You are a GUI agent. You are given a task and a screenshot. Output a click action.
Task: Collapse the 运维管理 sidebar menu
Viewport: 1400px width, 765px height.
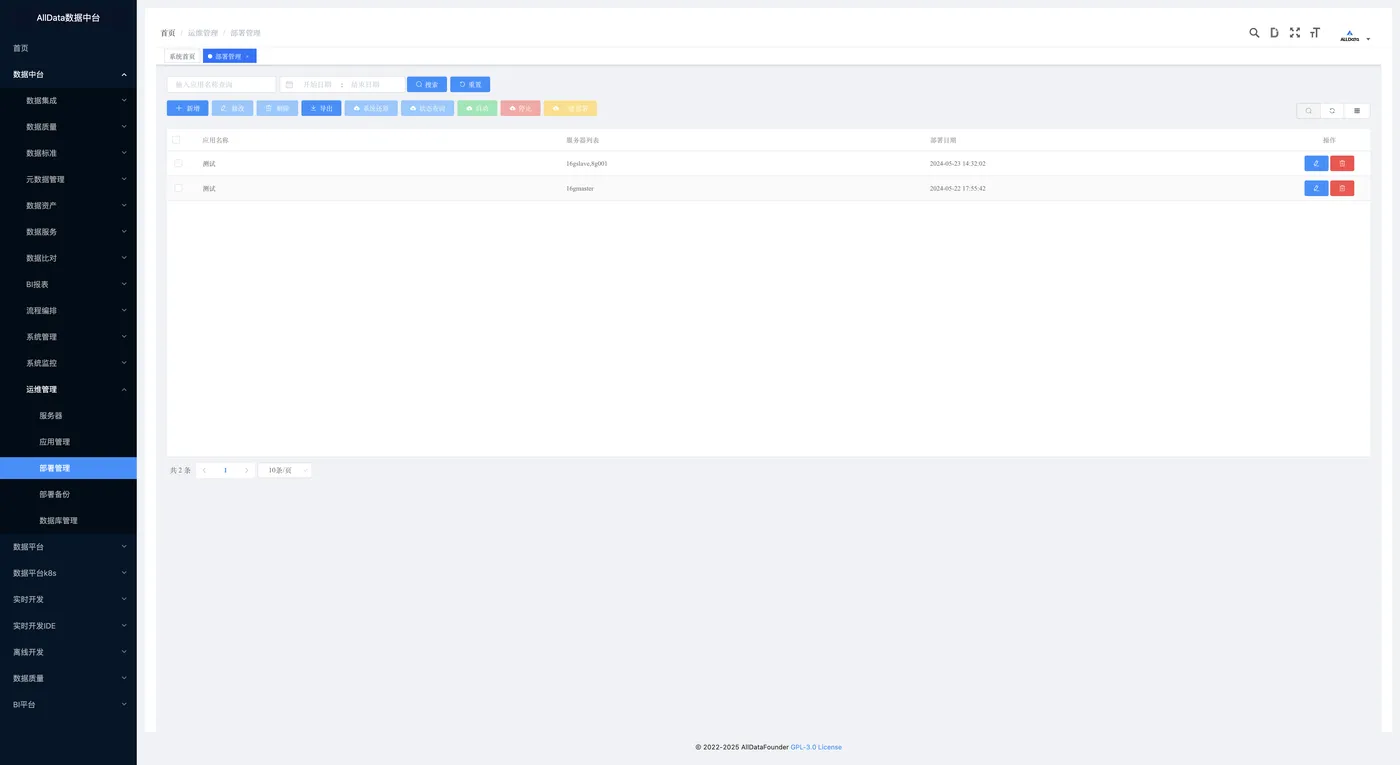[x=68, y=389]
